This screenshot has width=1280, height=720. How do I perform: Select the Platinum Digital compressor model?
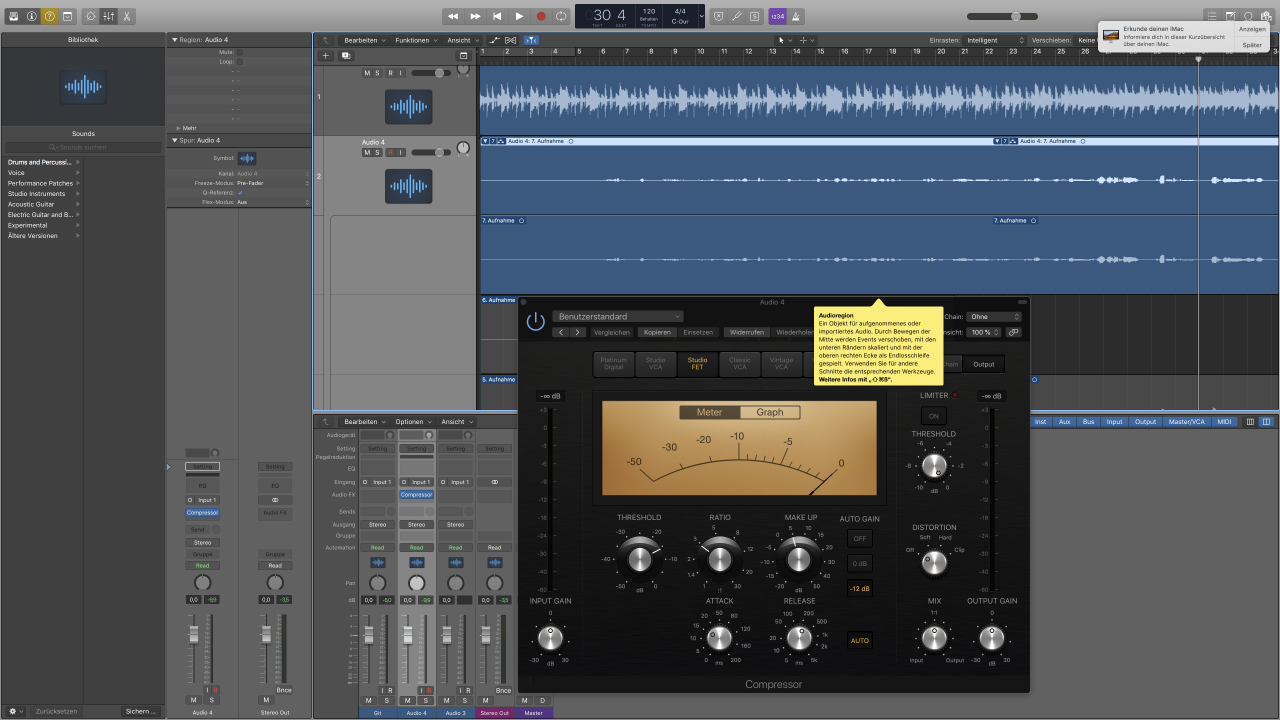coord(614,364)
